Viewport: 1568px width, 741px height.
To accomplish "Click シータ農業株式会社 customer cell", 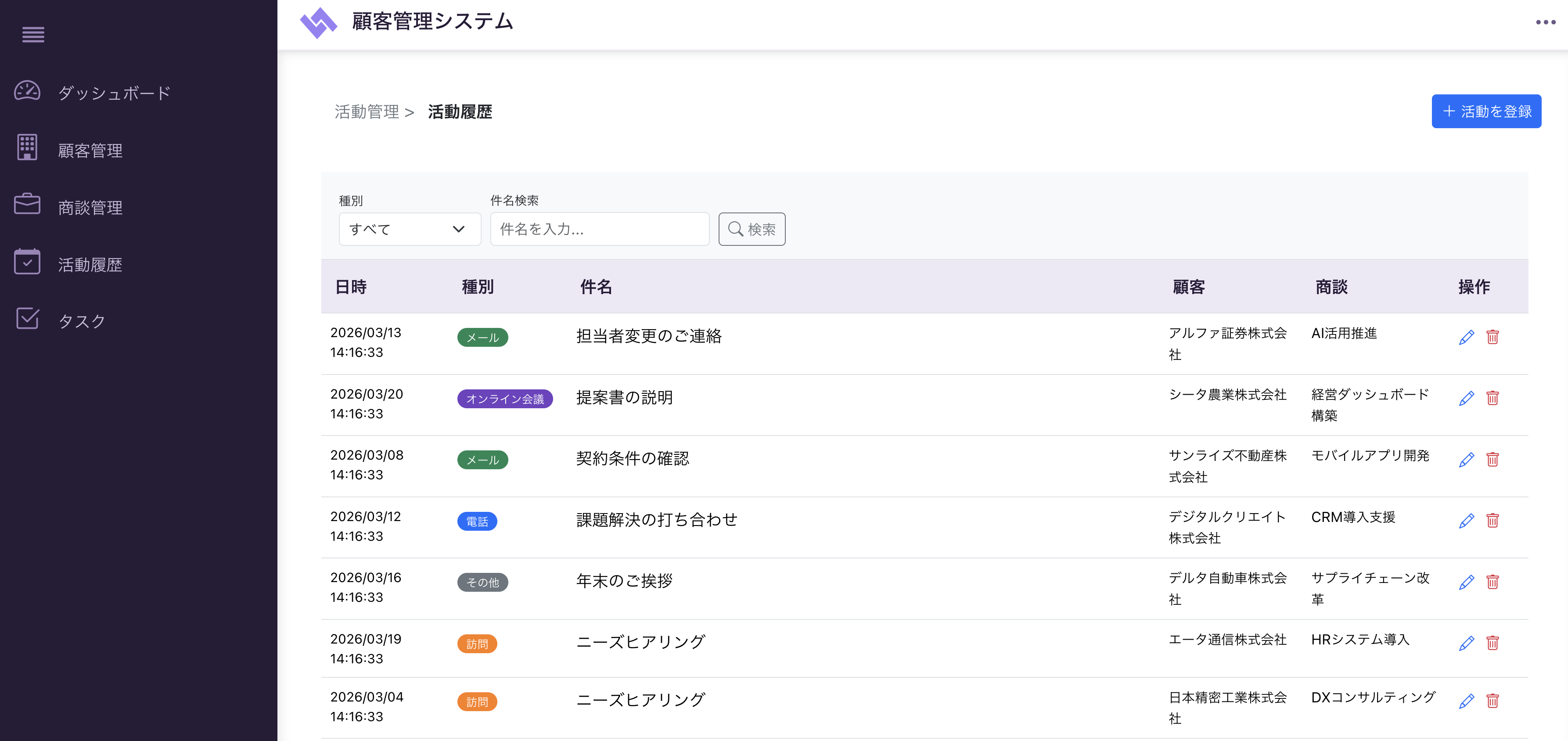I will coord(1228,395).
